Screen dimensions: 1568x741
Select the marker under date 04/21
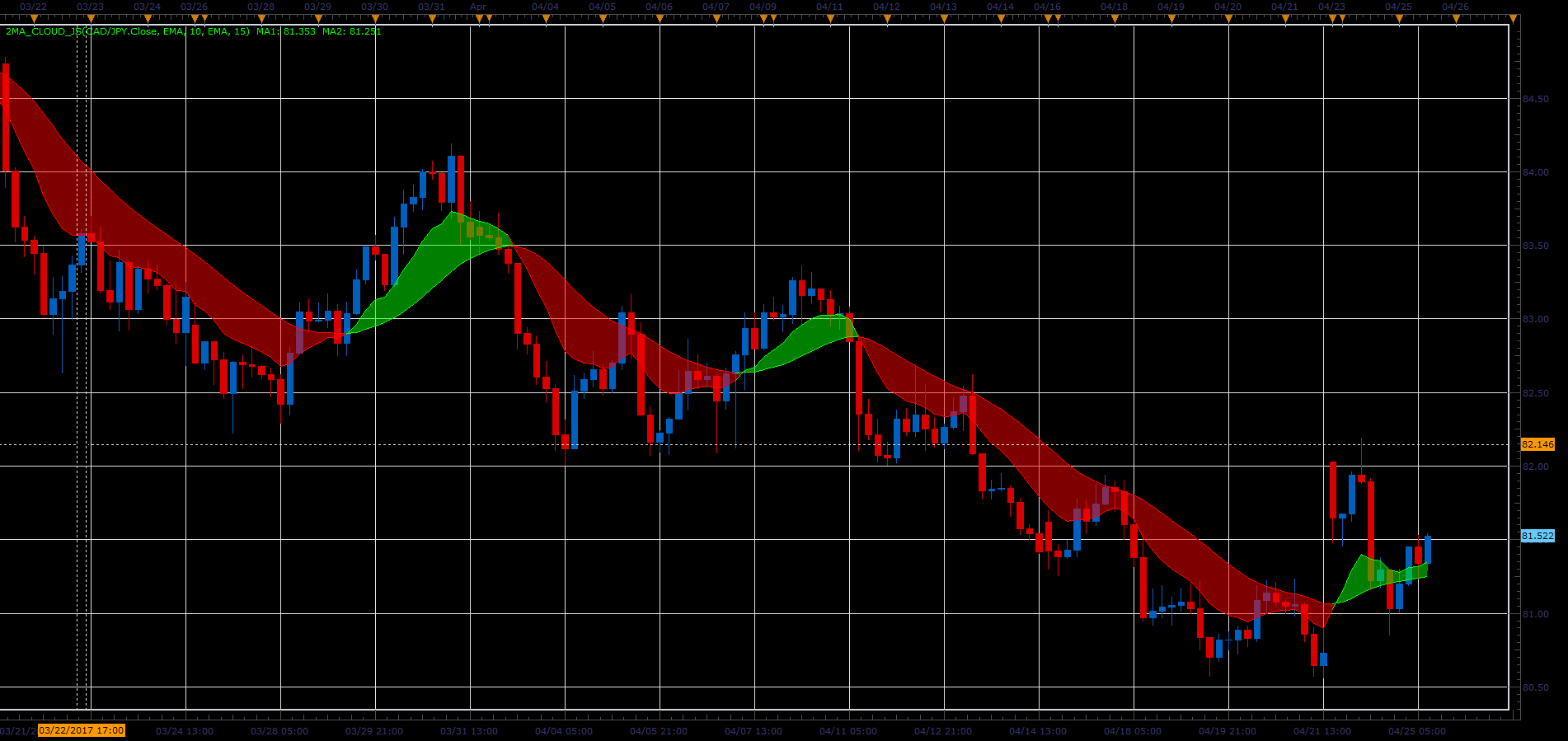(1284, 18)
